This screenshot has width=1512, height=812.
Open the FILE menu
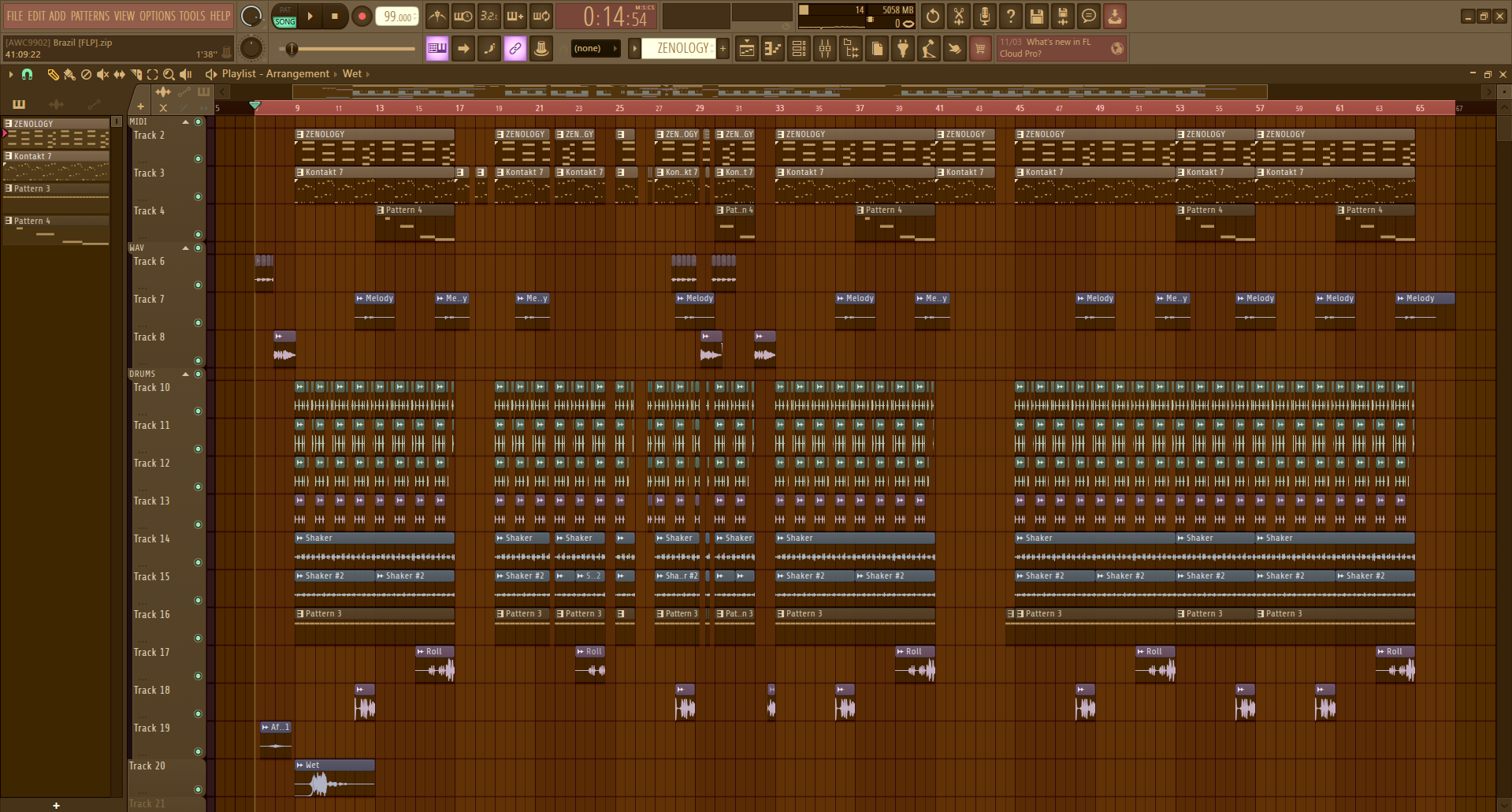(x=15, y=16)
